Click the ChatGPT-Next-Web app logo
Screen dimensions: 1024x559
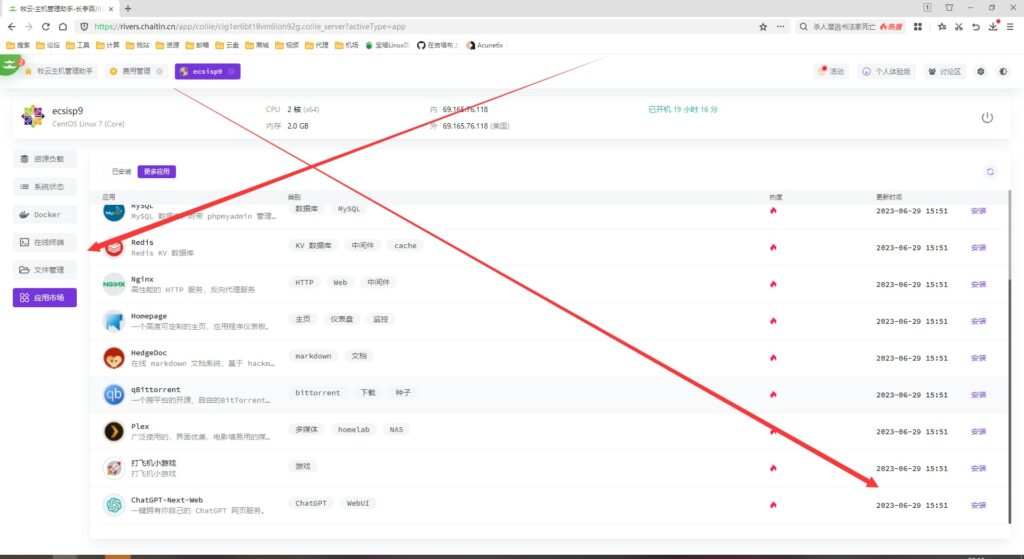click(x=114, y=505)
